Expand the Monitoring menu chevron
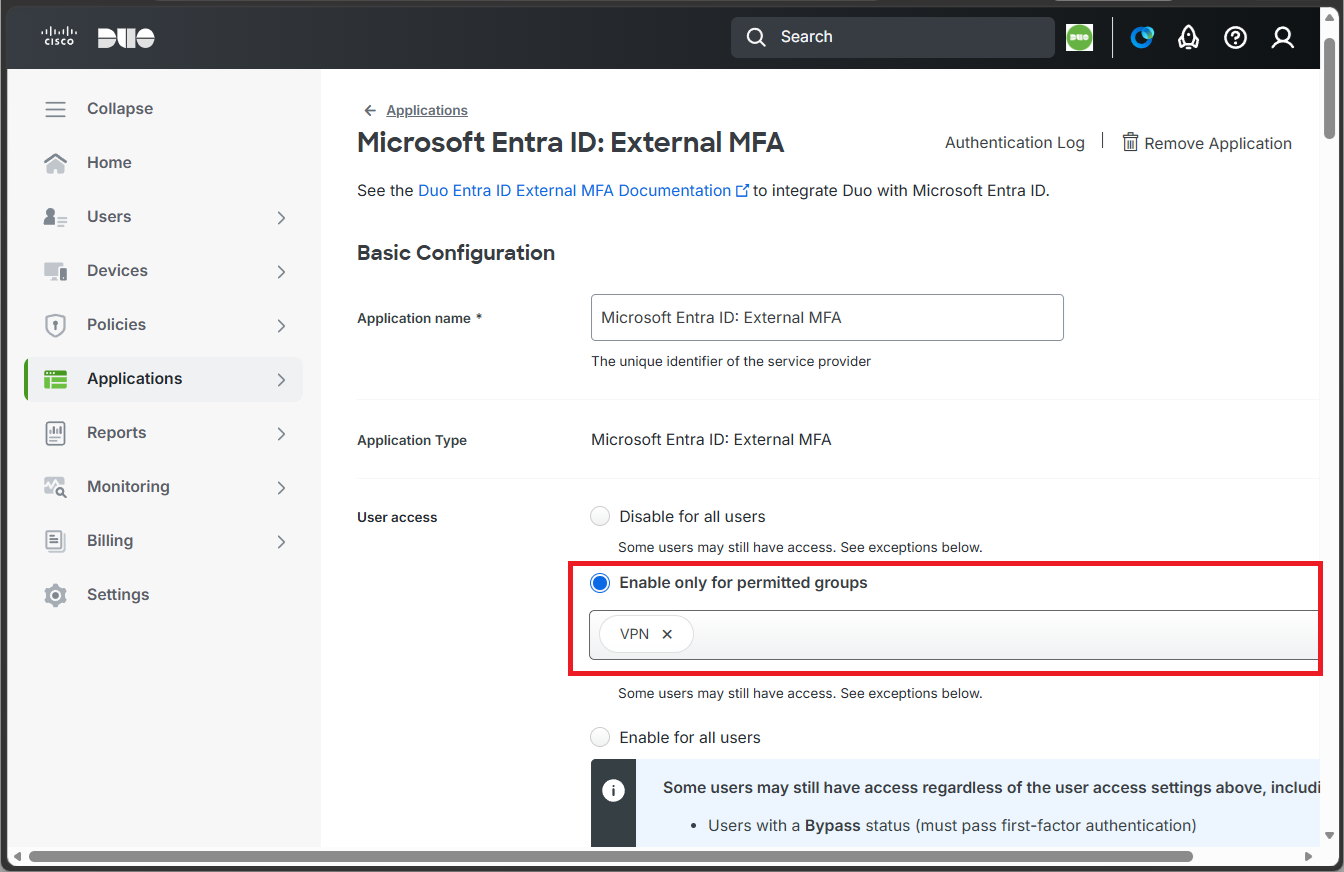The height and width of the screenshot is (872, 1344). 281,488
